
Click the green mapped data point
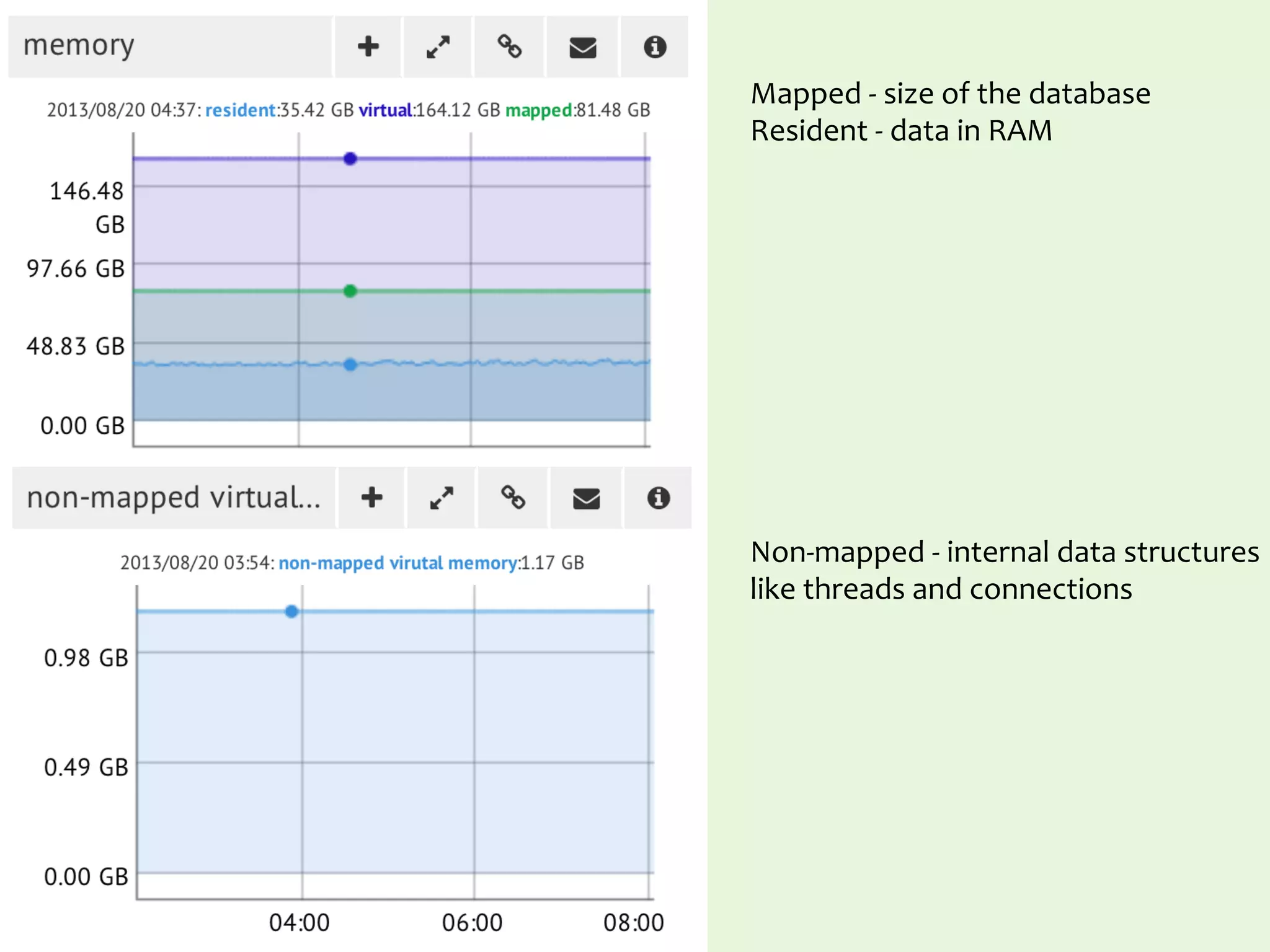click(350, 291)
